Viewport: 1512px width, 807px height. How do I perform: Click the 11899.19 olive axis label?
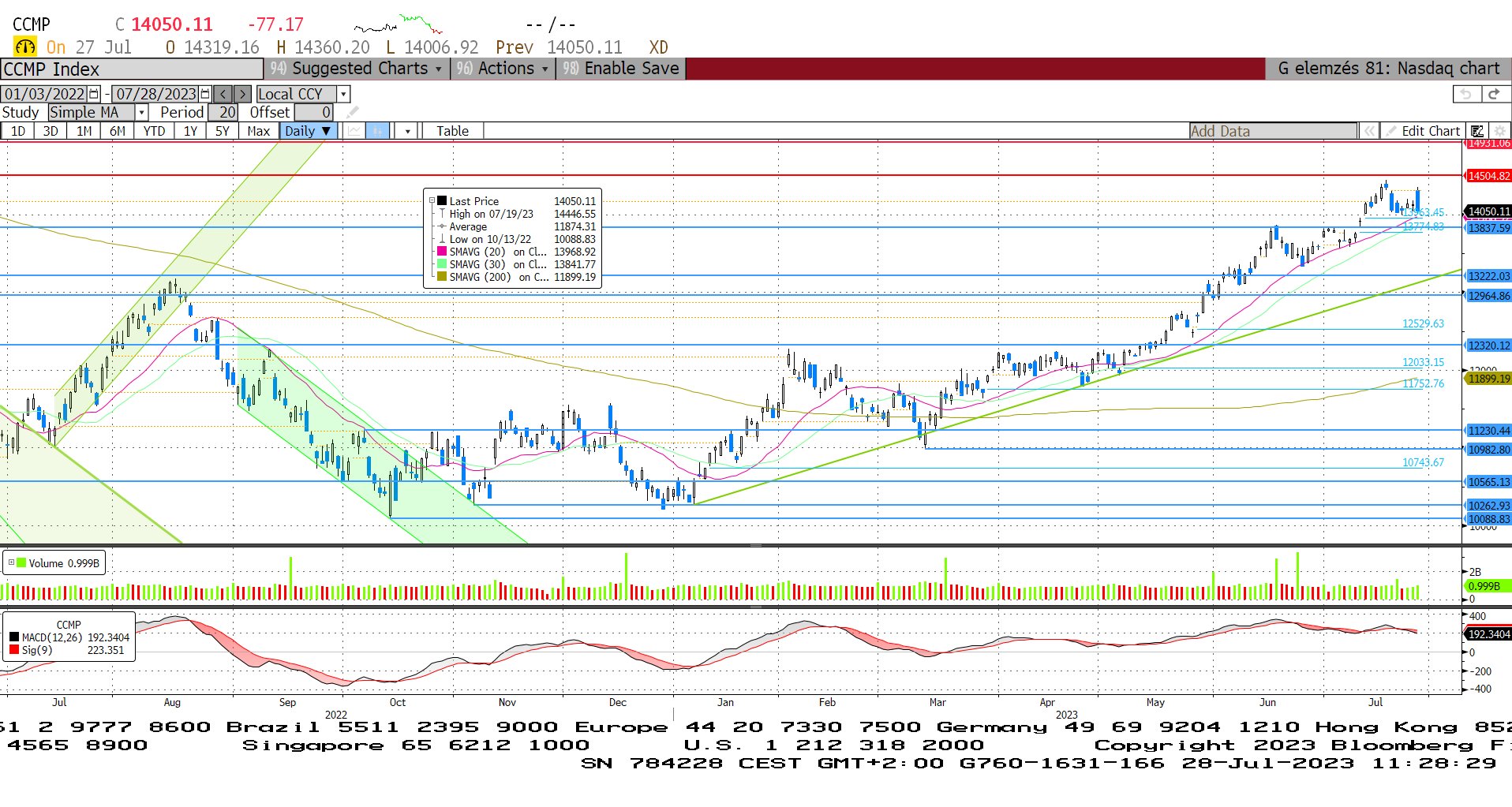pyautogui.click(x=1488, y=379)
